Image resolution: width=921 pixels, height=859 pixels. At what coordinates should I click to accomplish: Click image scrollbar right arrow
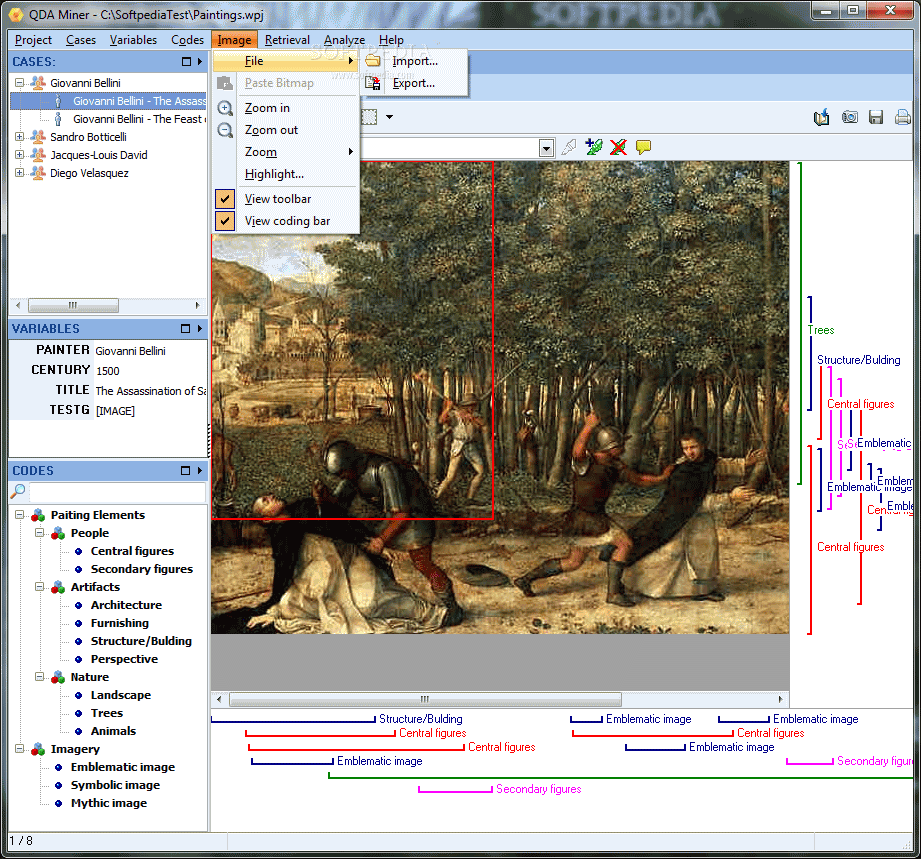click(781, 699)
